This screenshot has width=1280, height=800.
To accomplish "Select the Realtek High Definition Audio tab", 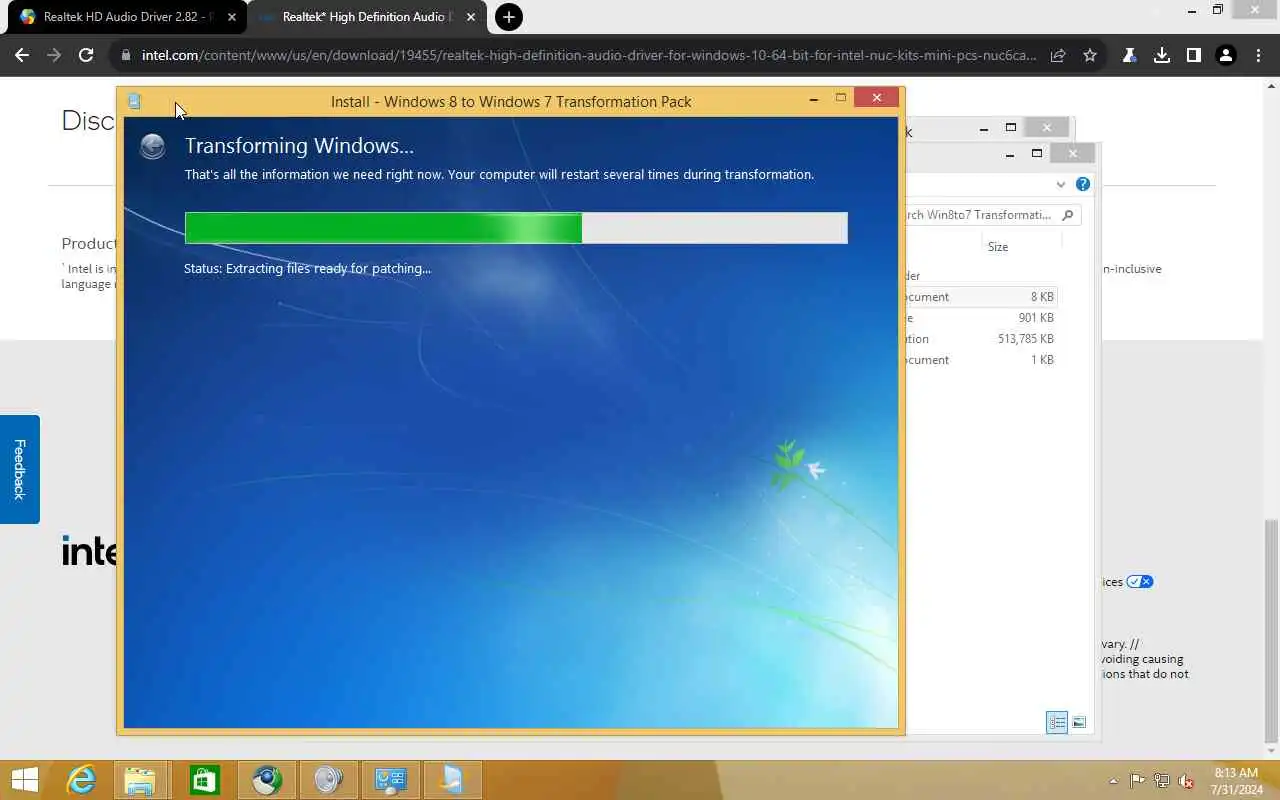I will [x=365, y=17].
